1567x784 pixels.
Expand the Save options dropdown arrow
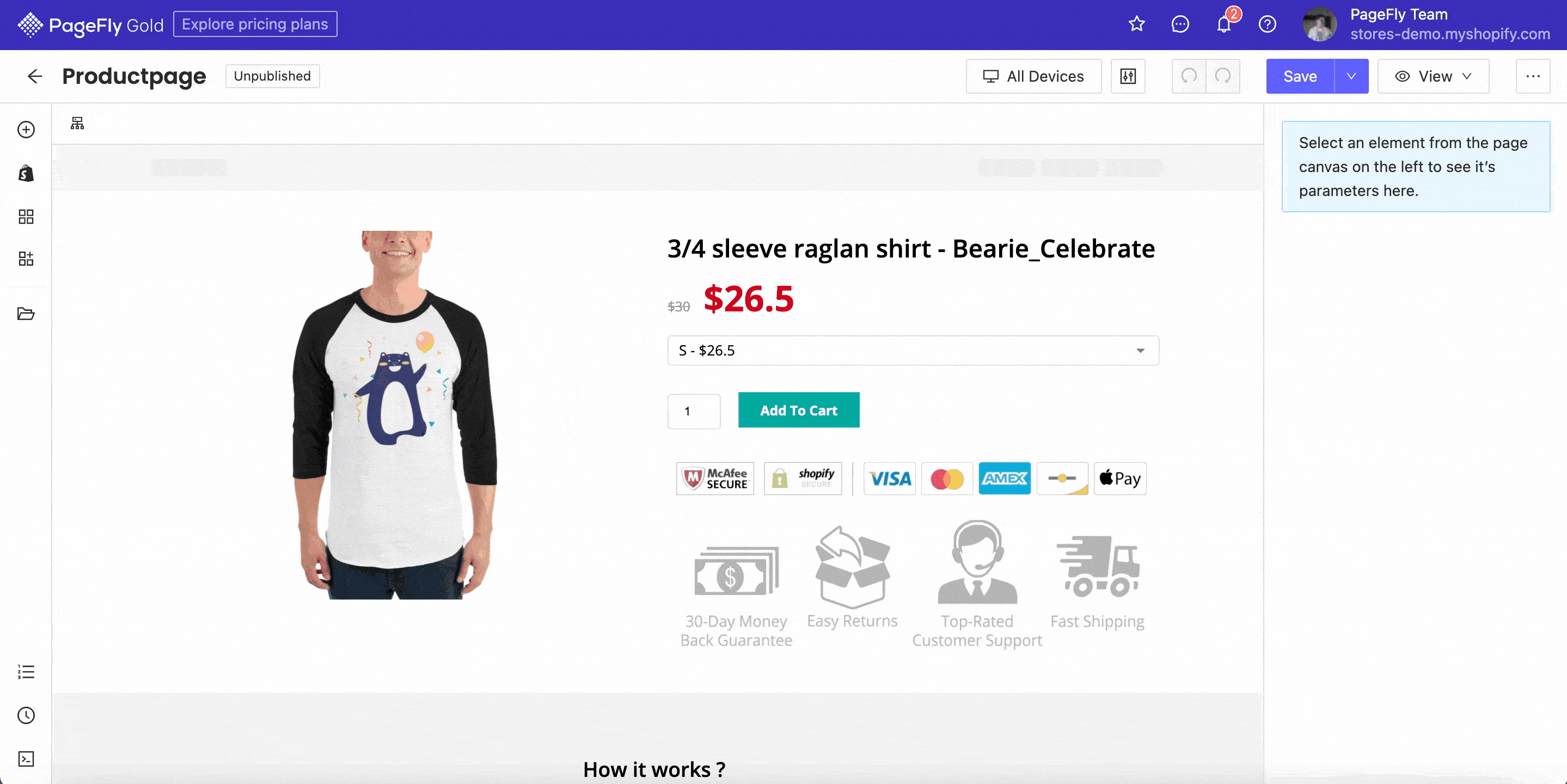pyautogui.click(x=1351, y=76)
